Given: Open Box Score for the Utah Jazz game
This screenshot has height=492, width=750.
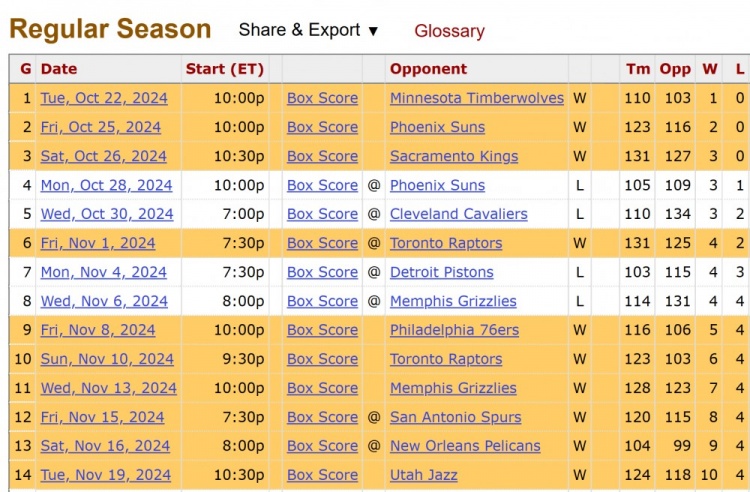Looking at the screenshot, I should coord(322,475).
